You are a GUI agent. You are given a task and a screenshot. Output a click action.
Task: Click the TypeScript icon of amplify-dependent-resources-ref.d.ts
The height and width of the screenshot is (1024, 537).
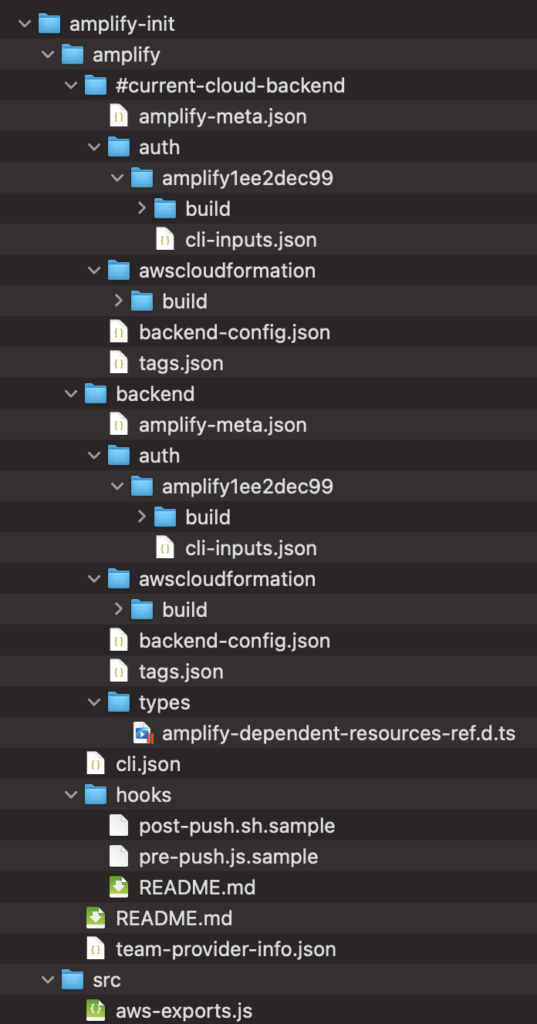(x=142, y=733)
